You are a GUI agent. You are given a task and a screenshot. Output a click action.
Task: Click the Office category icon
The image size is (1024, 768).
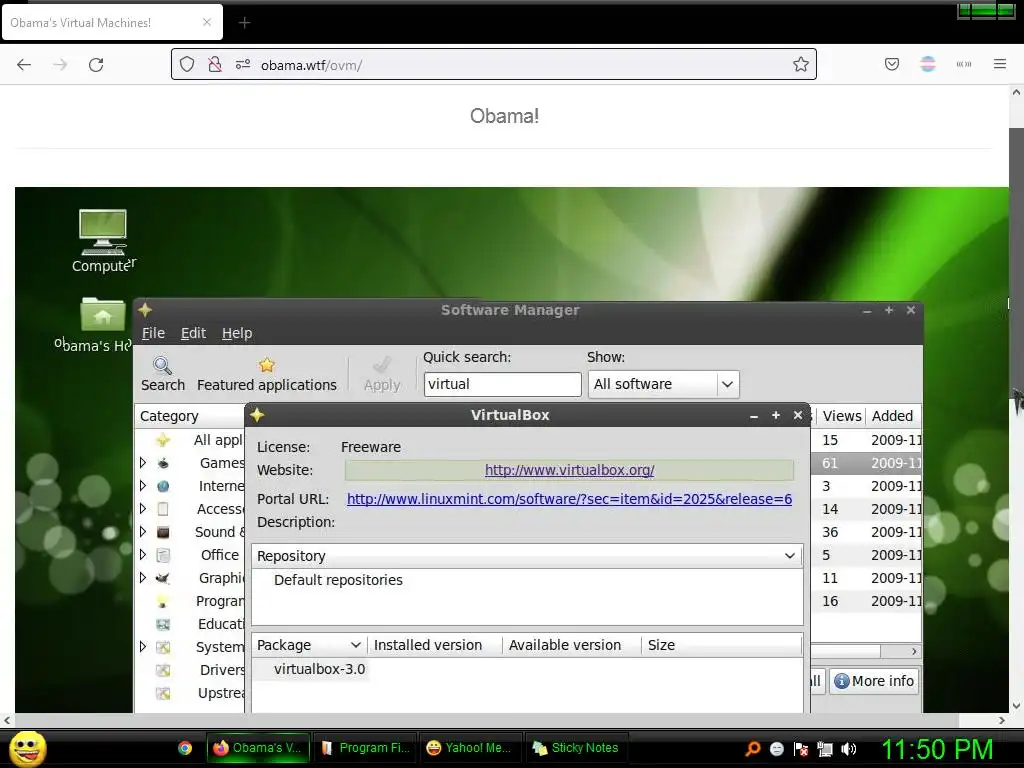[x=163, y=555]
